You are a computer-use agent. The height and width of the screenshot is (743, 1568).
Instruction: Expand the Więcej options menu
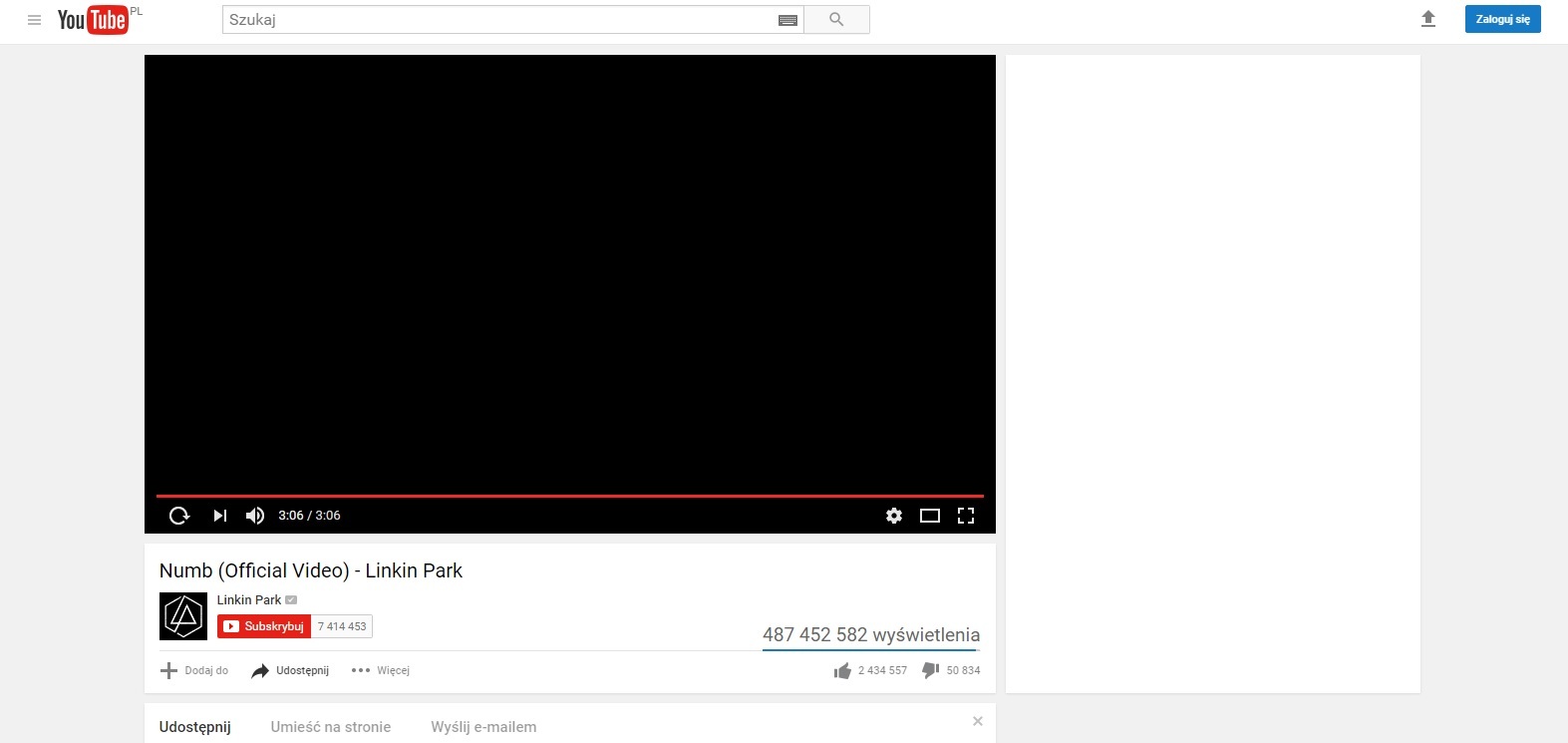point(381,670)
